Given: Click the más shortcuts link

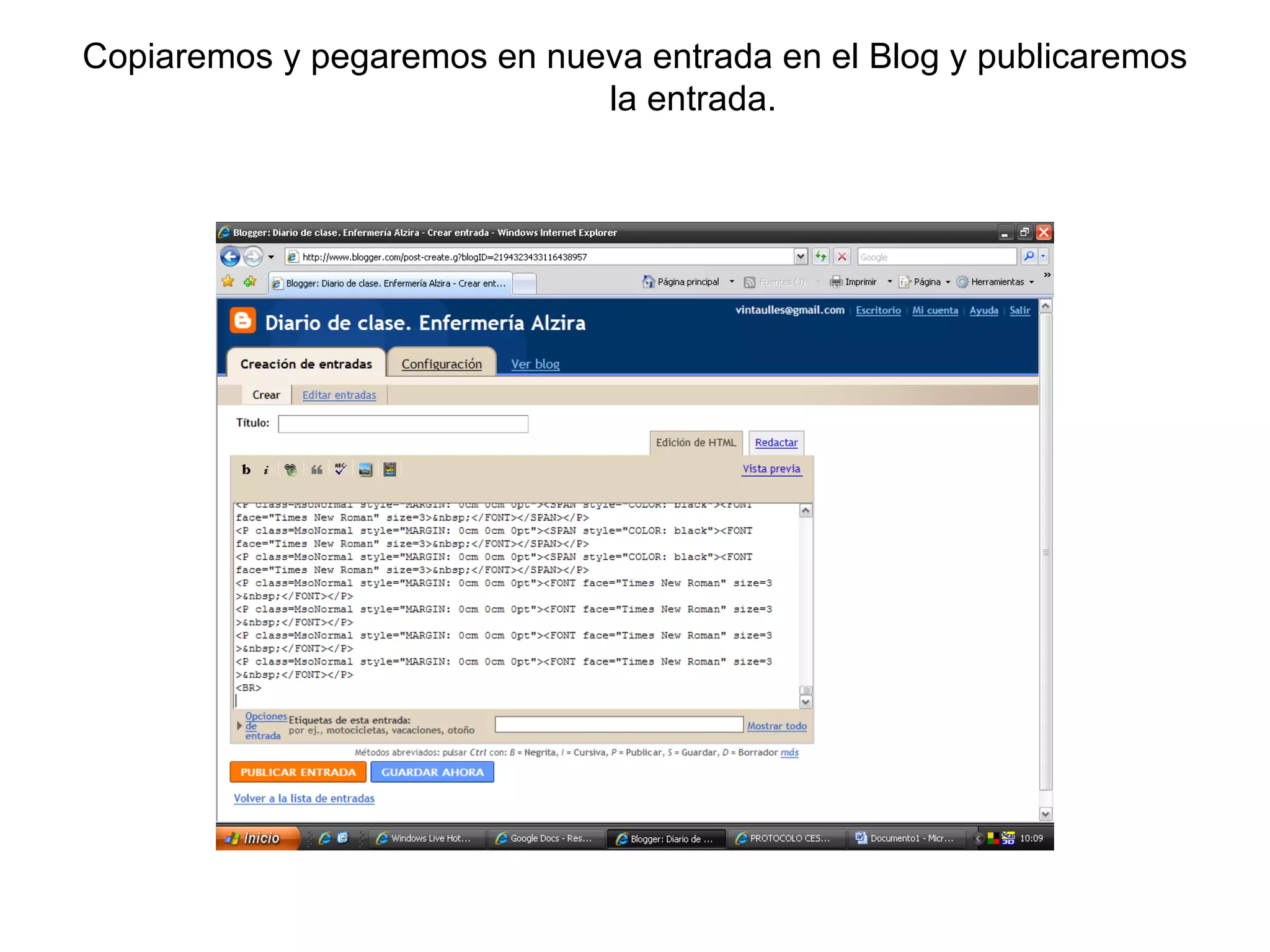Looking at the screenshot, I should [789, 752].
